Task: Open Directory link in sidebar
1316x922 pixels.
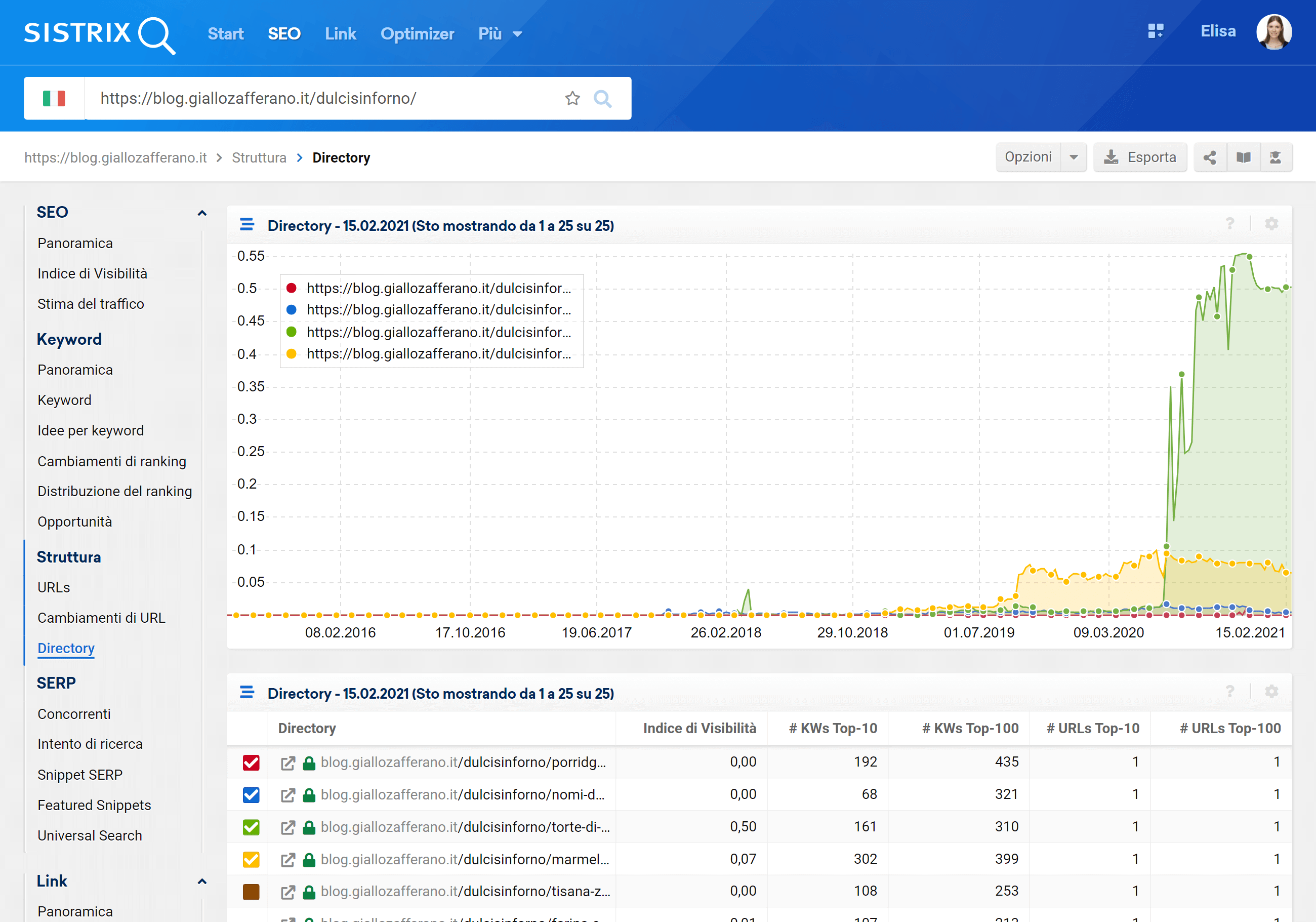Action: pyautogui.click(x=66, y=648)
